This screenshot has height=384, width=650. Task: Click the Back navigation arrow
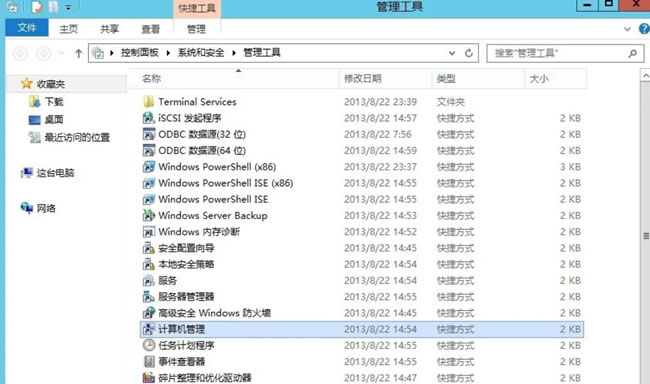point(21,53)
